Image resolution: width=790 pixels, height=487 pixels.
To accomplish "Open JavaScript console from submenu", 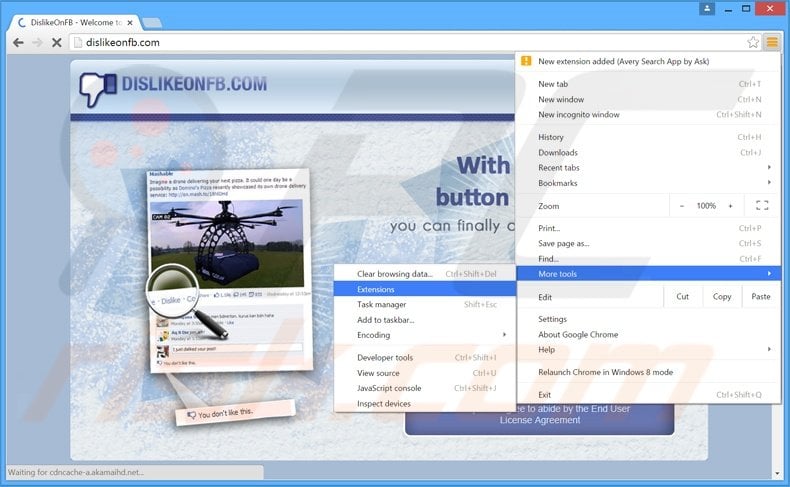I will [x=425, y=388].
